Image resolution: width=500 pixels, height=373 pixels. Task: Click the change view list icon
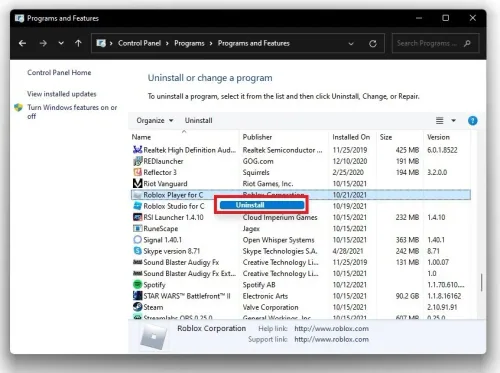click(x=440, y=120)
